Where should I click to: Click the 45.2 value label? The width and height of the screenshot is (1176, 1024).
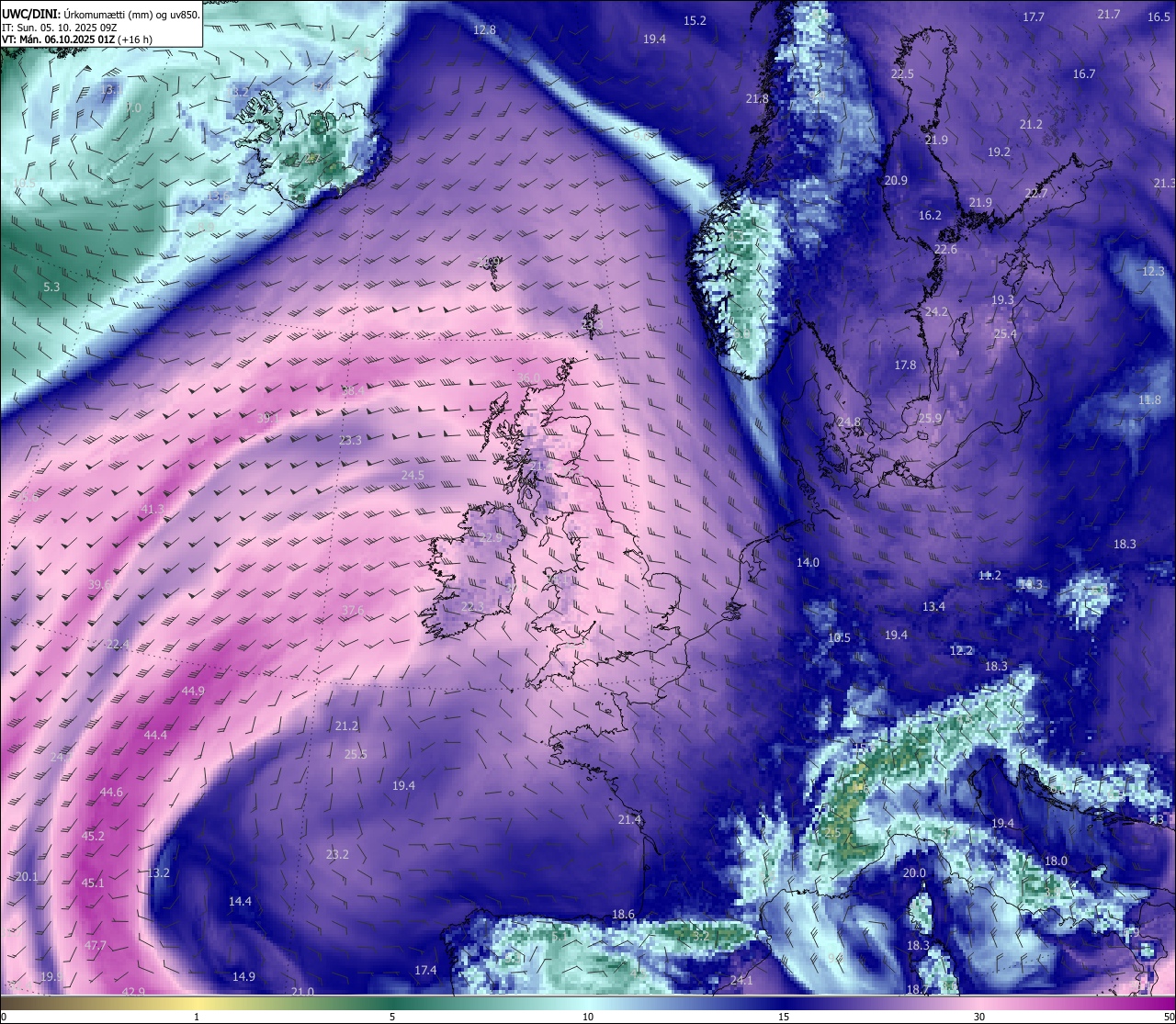pos(93,836)
